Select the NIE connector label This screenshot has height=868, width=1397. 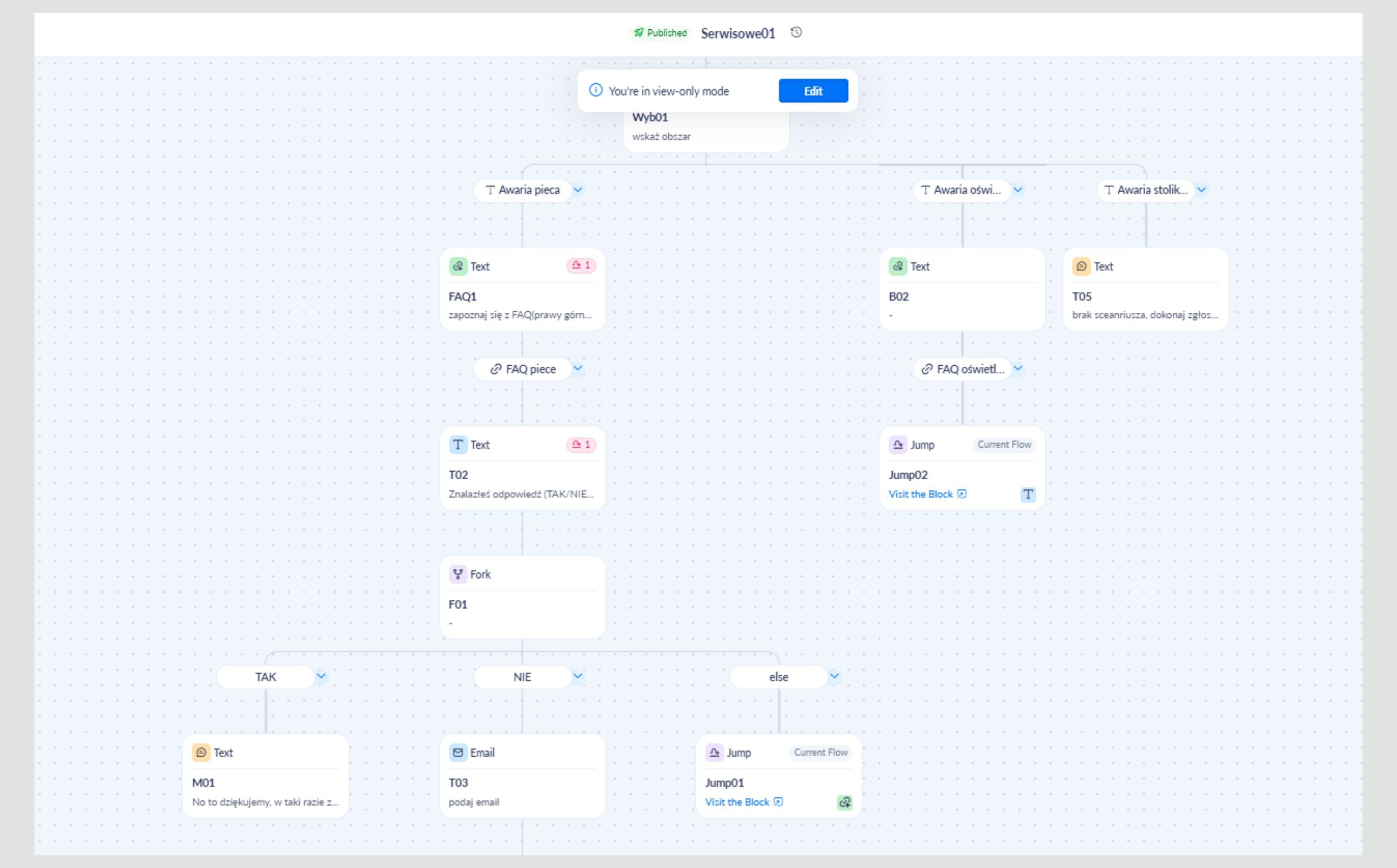pyautogui.click(x=523, y=677)
